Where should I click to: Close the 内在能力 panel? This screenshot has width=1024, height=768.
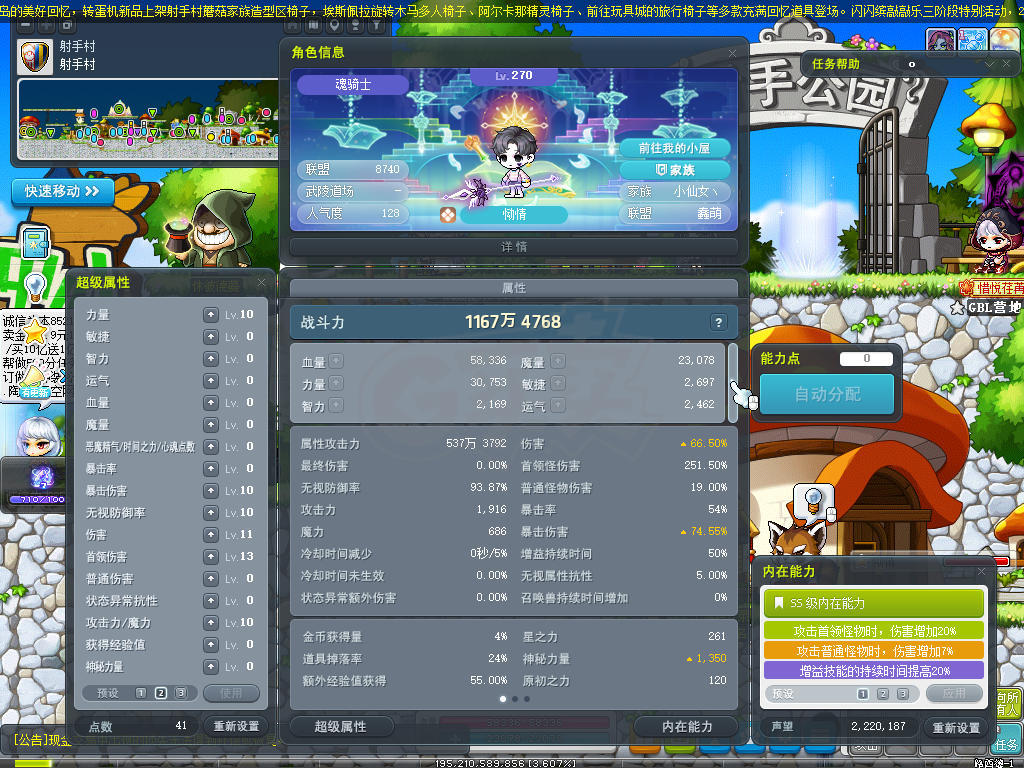point(981,571)
